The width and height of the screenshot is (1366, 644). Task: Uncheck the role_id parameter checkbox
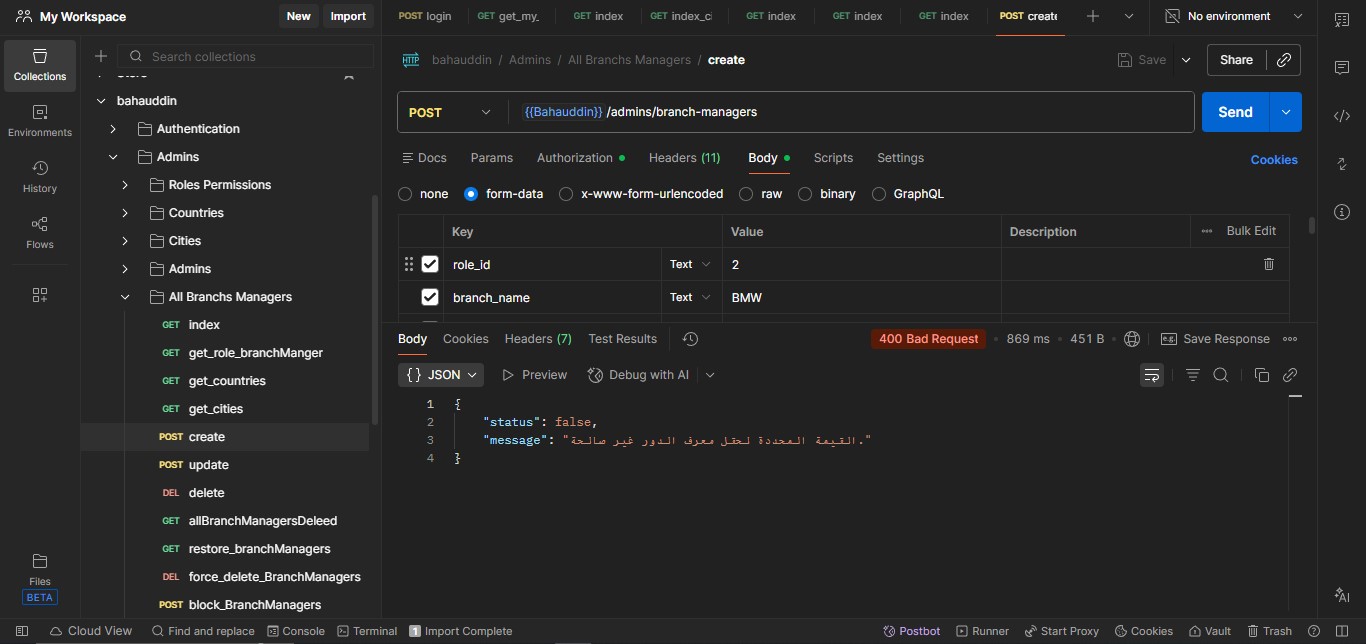[430, 264]
